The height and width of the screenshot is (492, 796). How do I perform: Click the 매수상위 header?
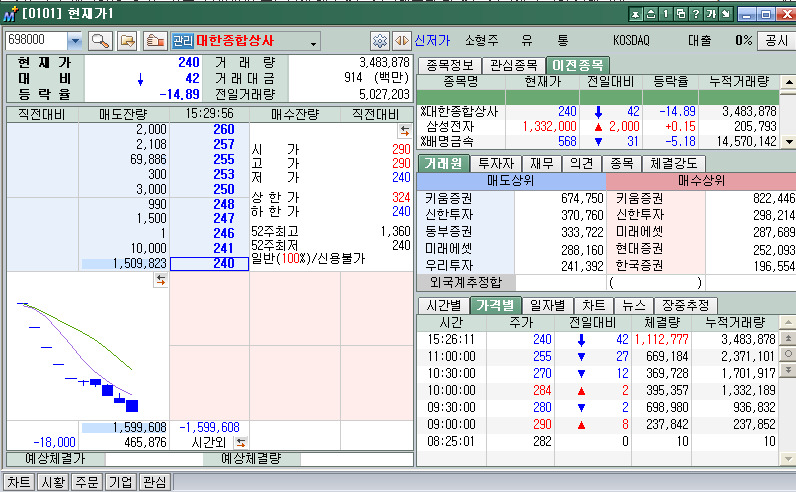[x=702, y=181]
